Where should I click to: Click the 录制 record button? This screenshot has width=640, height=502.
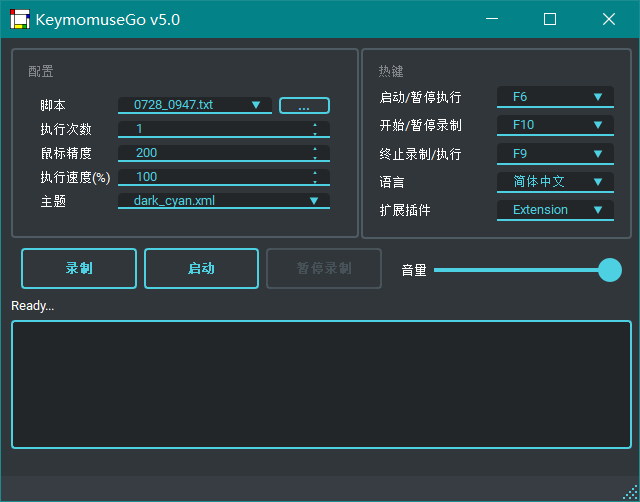click(x=79, y=269)
